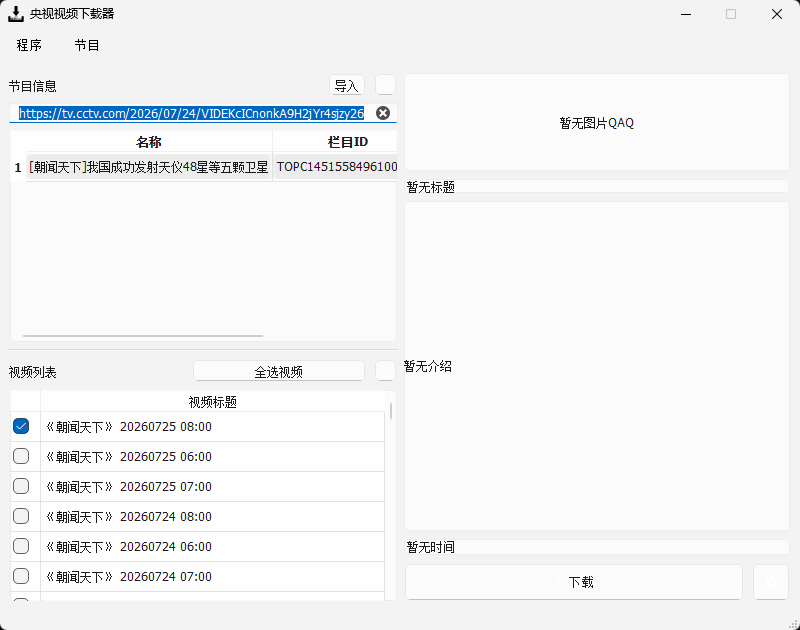The height and width of the screenshot is (630, 800).
Task: Click the 栏目ID column header
Action: (335, 142)
